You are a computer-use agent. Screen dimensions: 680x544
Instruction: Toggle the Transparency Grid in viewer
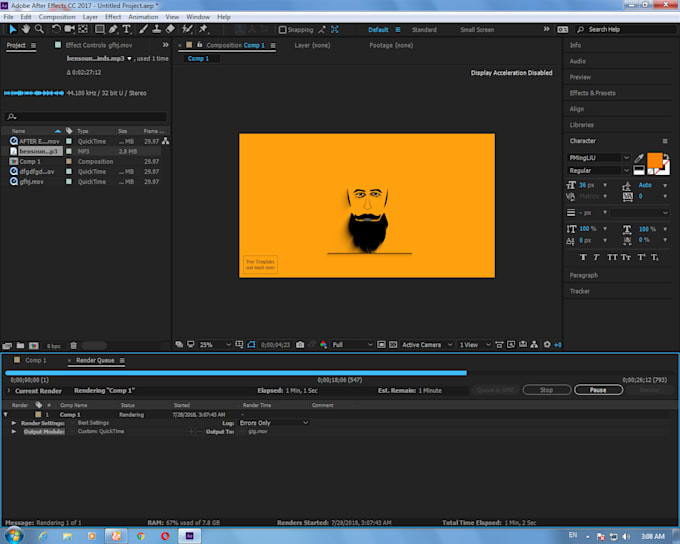coord(393,344)
